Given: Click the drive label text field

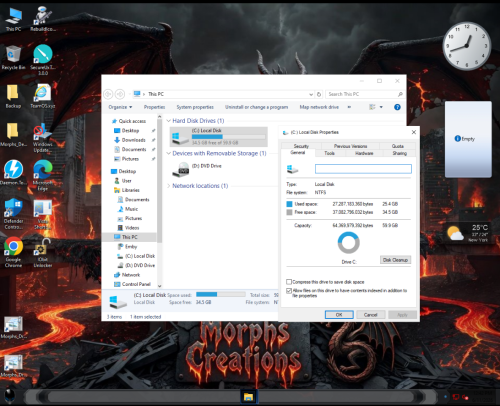Looking at the screenshot, I should click(363, 169).
